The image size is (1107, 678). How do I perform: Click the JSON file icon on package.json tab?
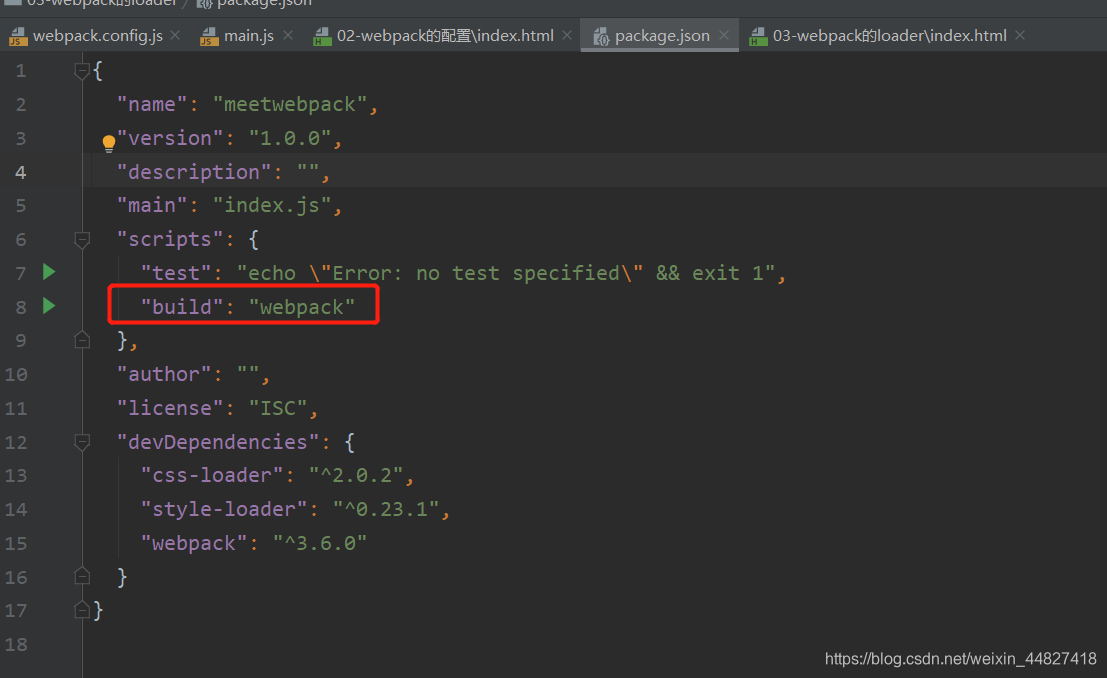(601, 36)
